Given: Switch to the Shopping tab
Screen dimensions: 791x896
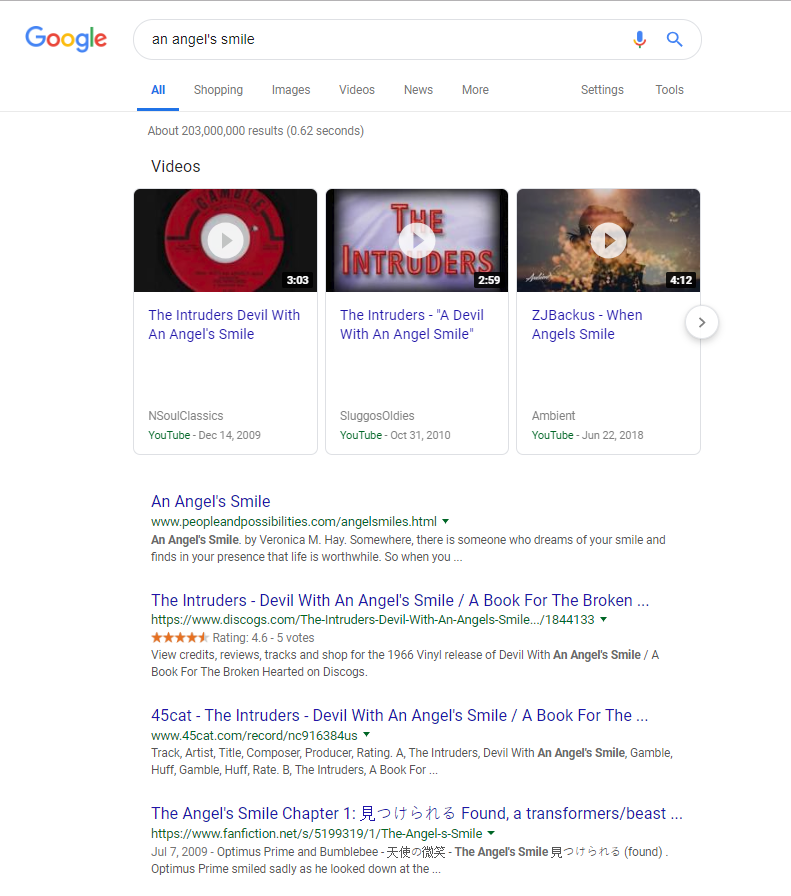Looking at the screenshot, I should 218,90.
